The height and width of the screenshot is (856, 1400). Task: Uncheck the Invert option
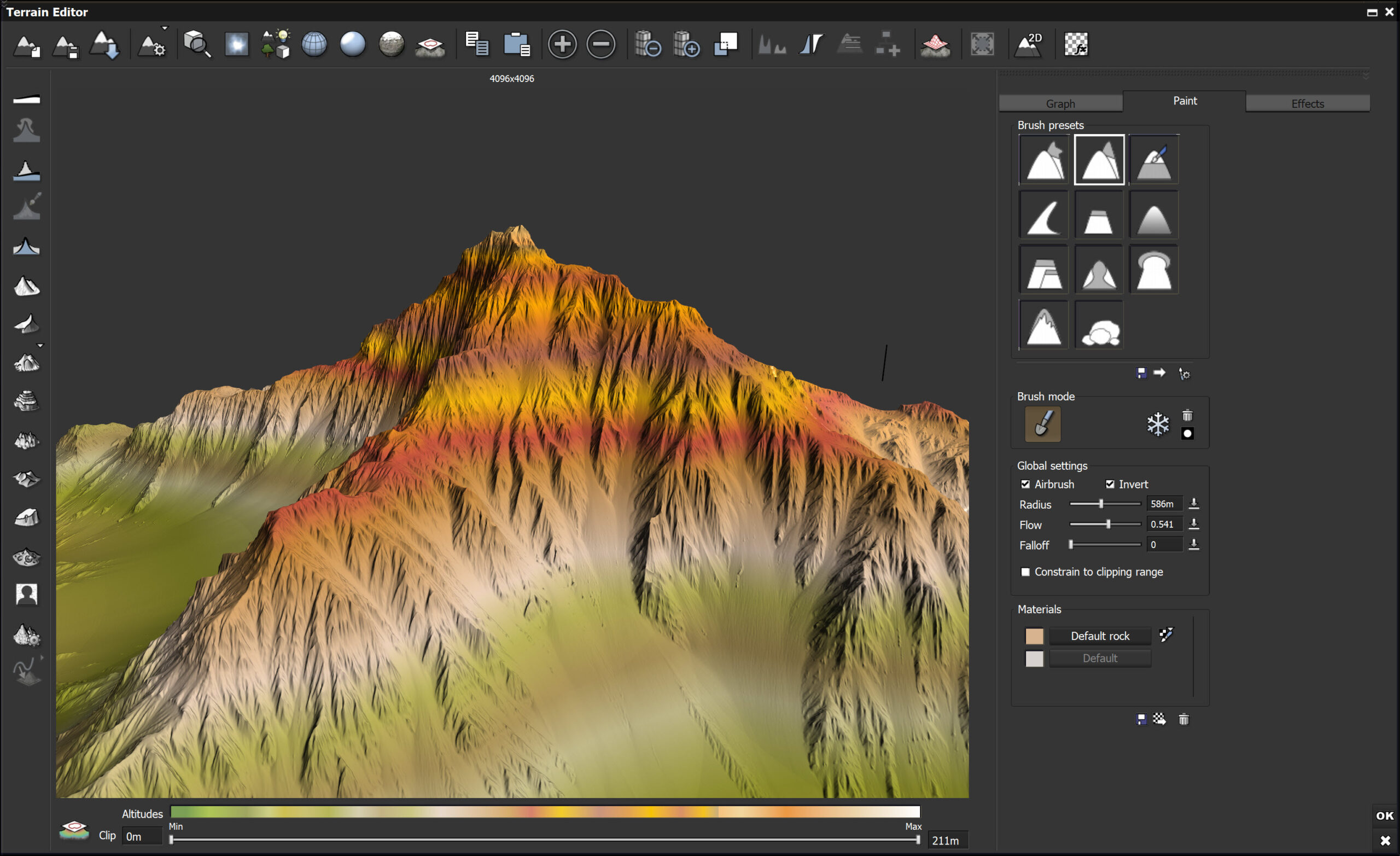coord(1110,484)
